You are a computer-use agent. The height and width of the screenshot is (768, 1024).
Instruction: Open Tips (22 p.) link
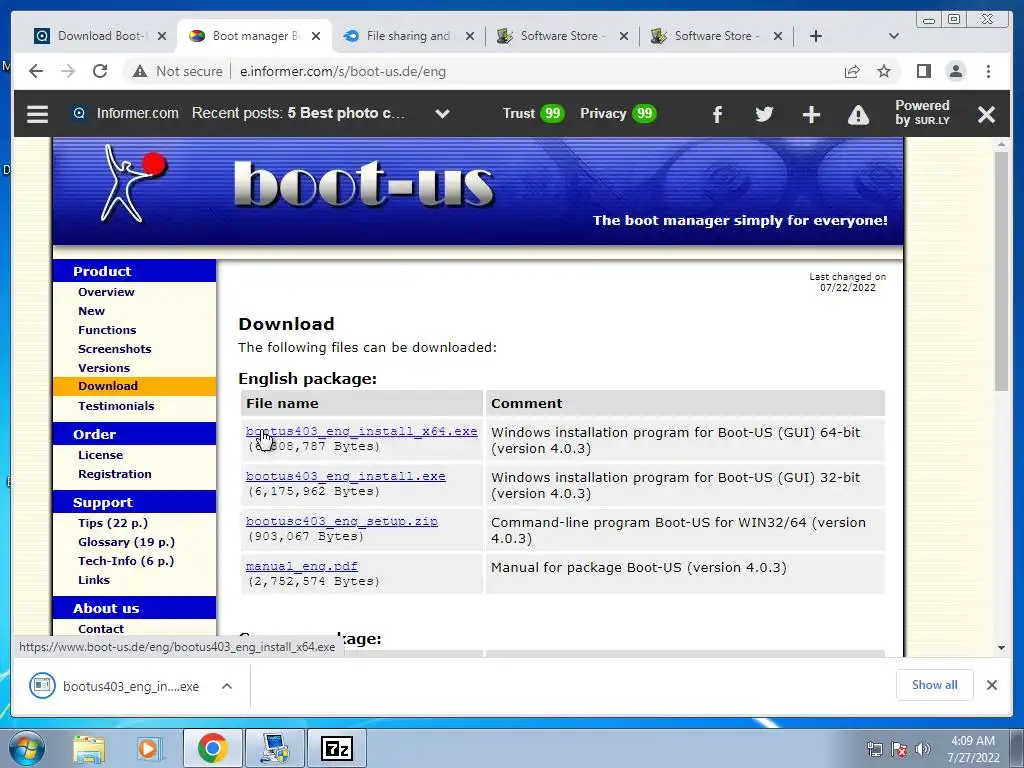[x=113, y=522]
